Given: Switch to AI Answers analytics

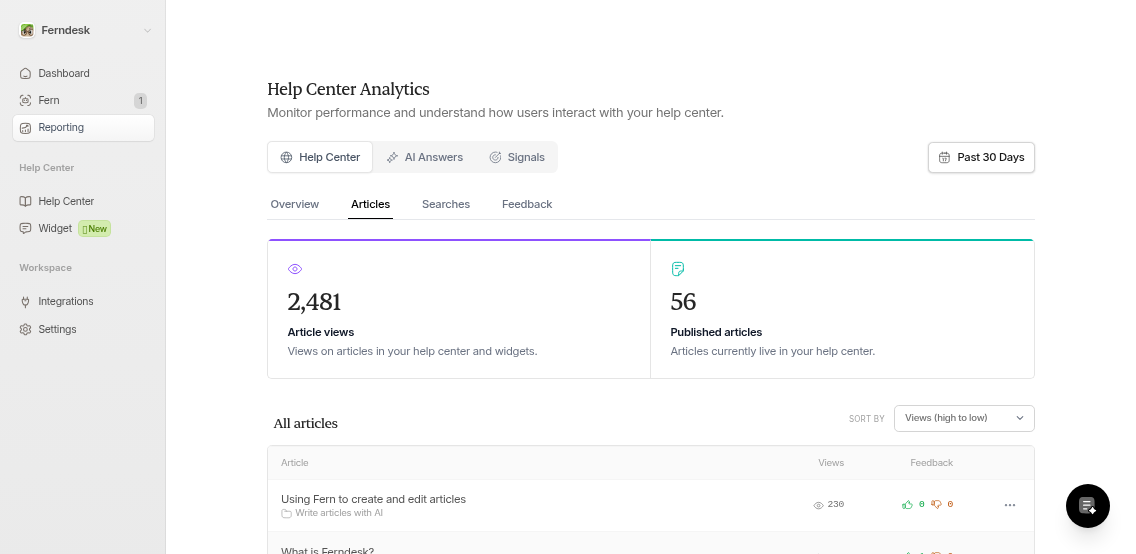Looking at the screenshot, I should (425, 157).
